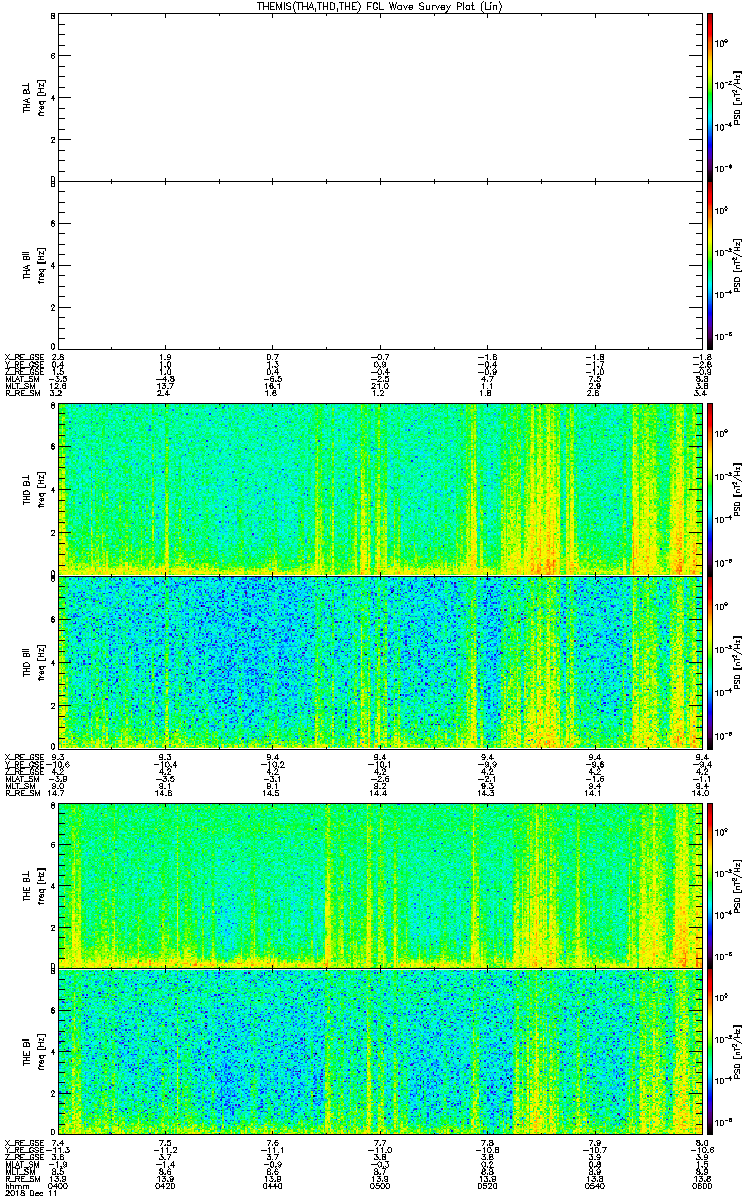The image size is (750, 1200).
Task: Click the THE B-parallel freq [Hz] axis label
Action: [x=42, y=1050]
